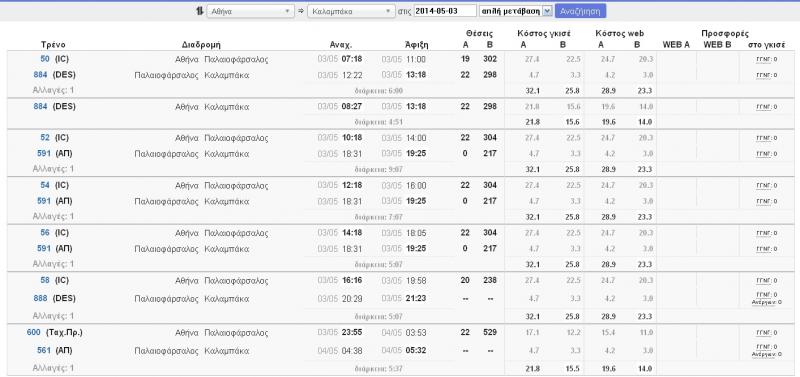The image size is (800, 377).
Task: Click Ανέργων: 0 offer in train 888 row
Action: click(767, 302)
